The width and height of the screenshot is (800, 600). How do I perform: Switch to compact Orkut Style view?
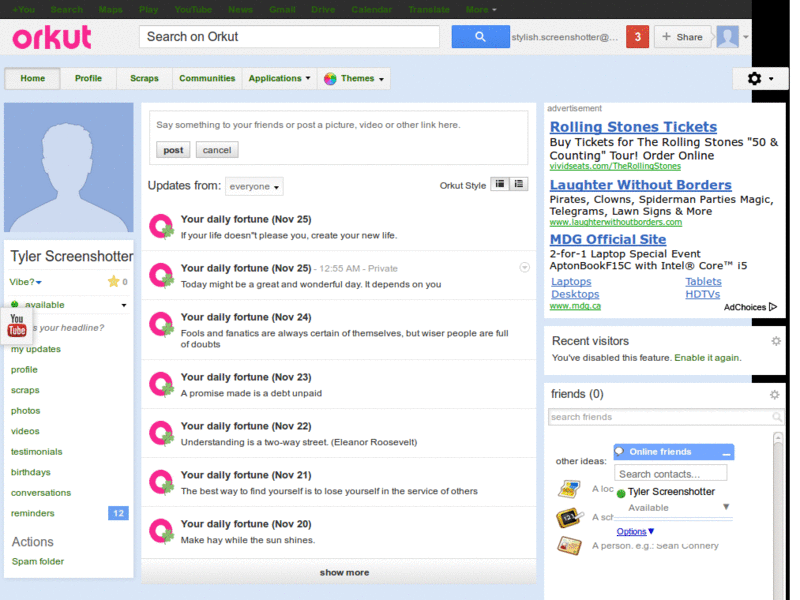[x=500, y=184]
